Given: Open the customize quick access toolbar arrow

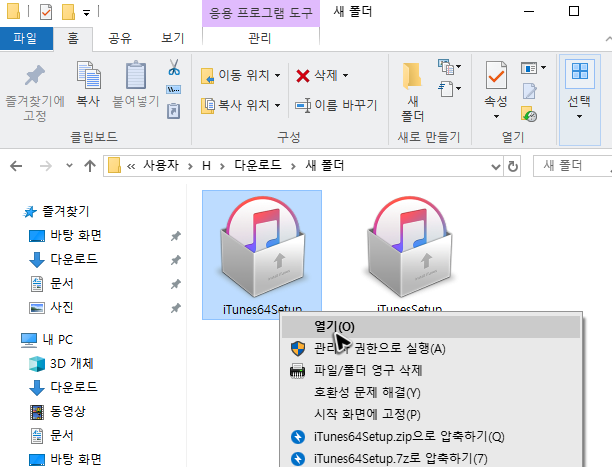Looking at the screenshot, I should coord(87,13).
